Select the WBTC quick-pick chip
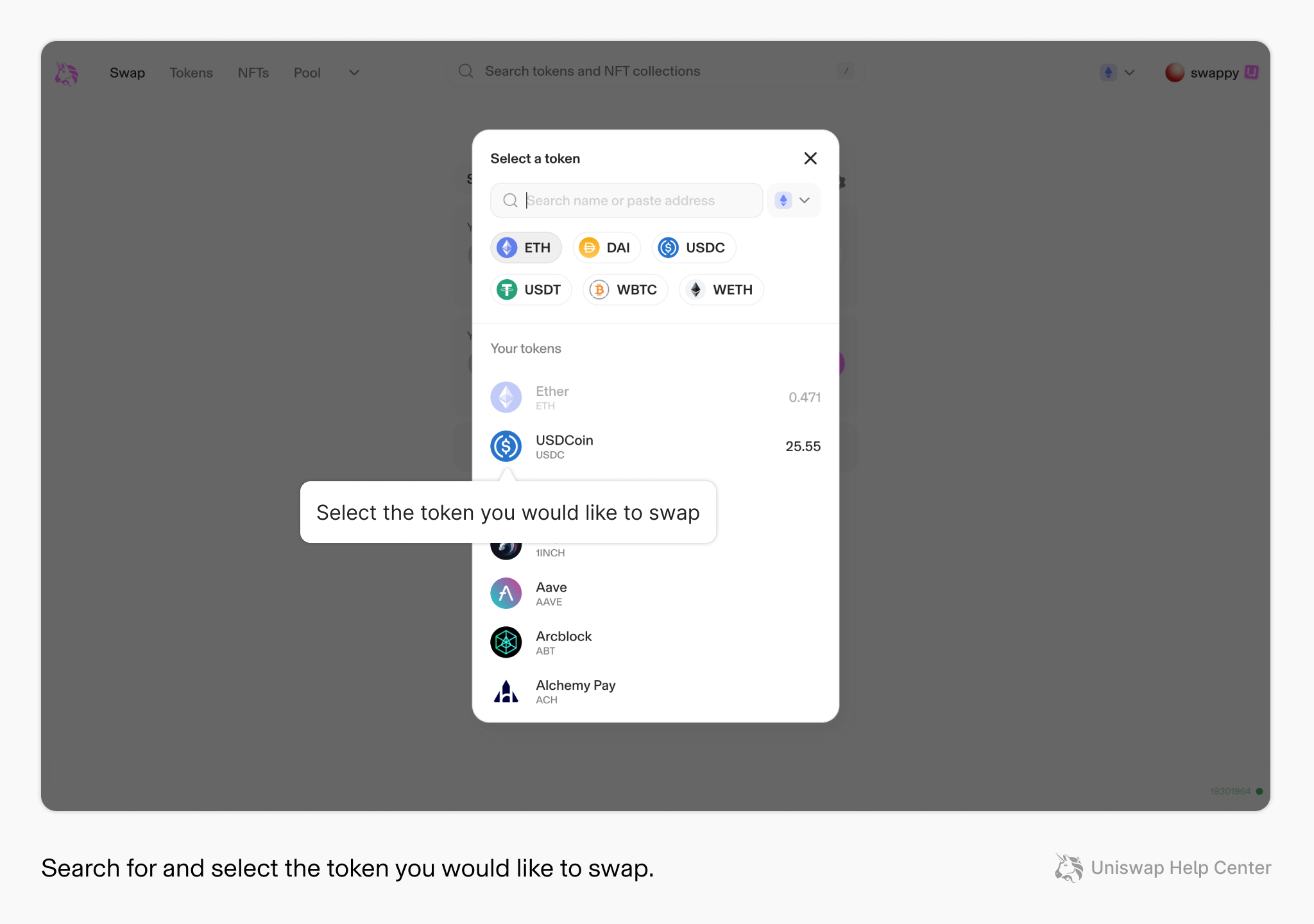The height and width of the screenshot is (924, 1314). click(625, 289)
